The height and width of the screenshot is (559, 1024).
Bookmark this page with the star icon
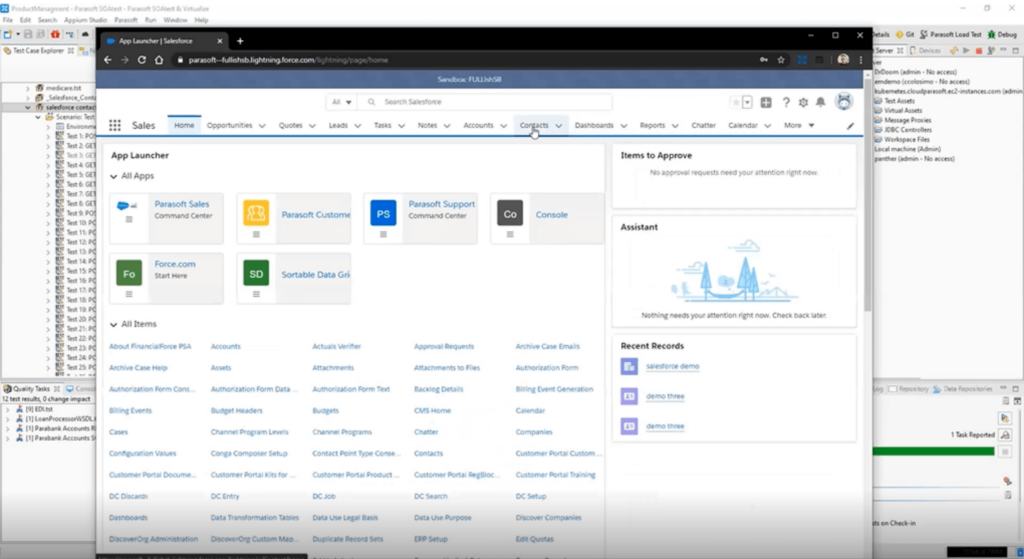tap(781, 59)
